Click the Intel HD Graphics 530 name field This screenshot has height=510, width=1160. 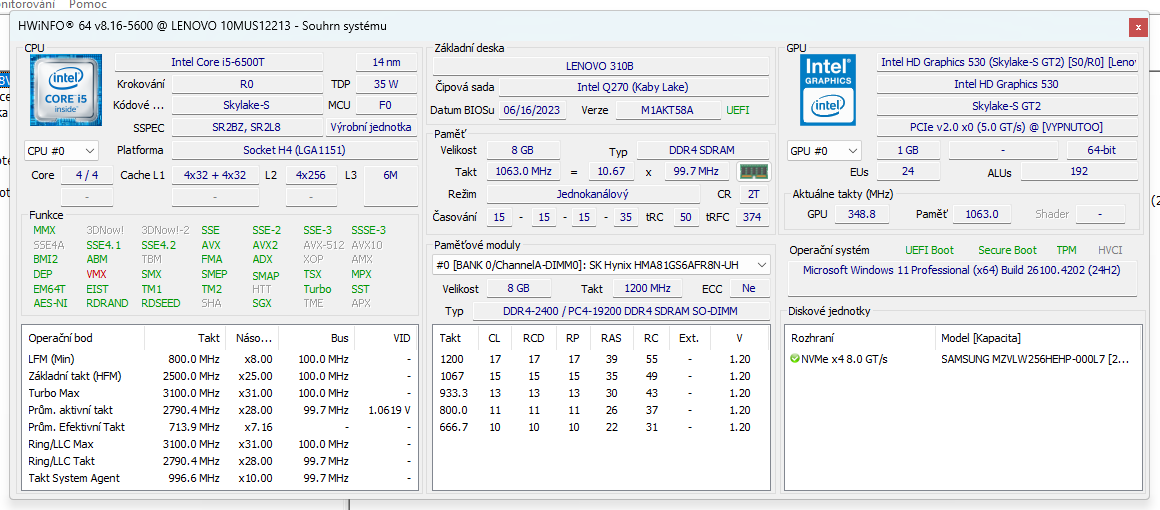pyautogui.click(x=1007, y=84)
